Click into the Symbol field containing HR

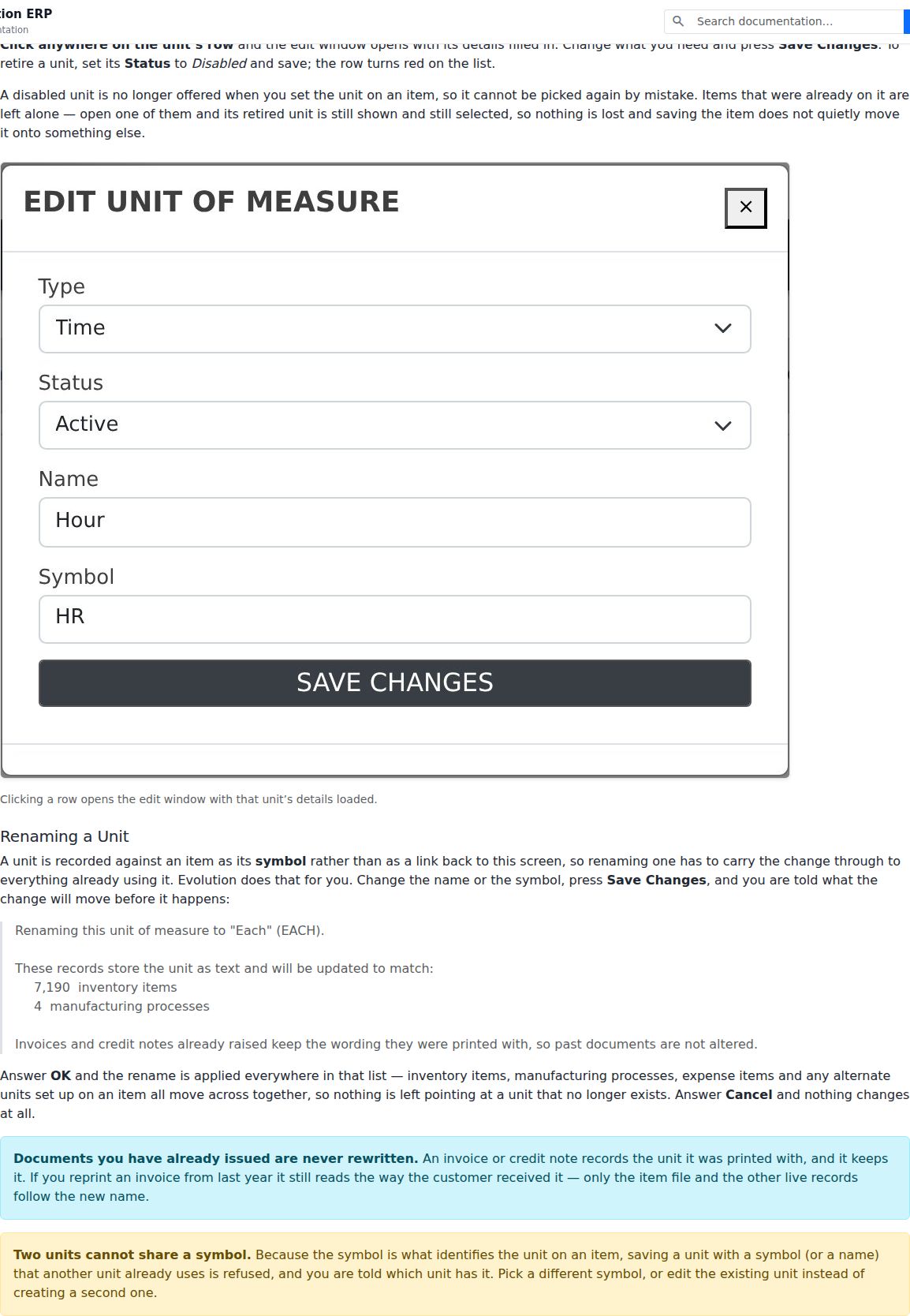pyautogui.click(x=395, y=619)
